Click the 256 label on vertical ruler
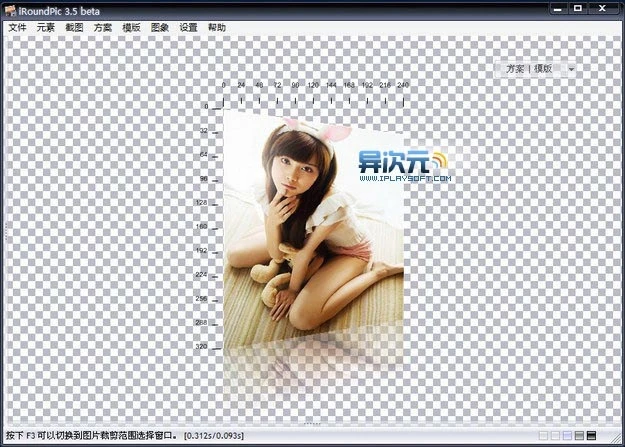The height and width of the screenshot is (447, 625). pyautogui.click(x=201, y=299)
